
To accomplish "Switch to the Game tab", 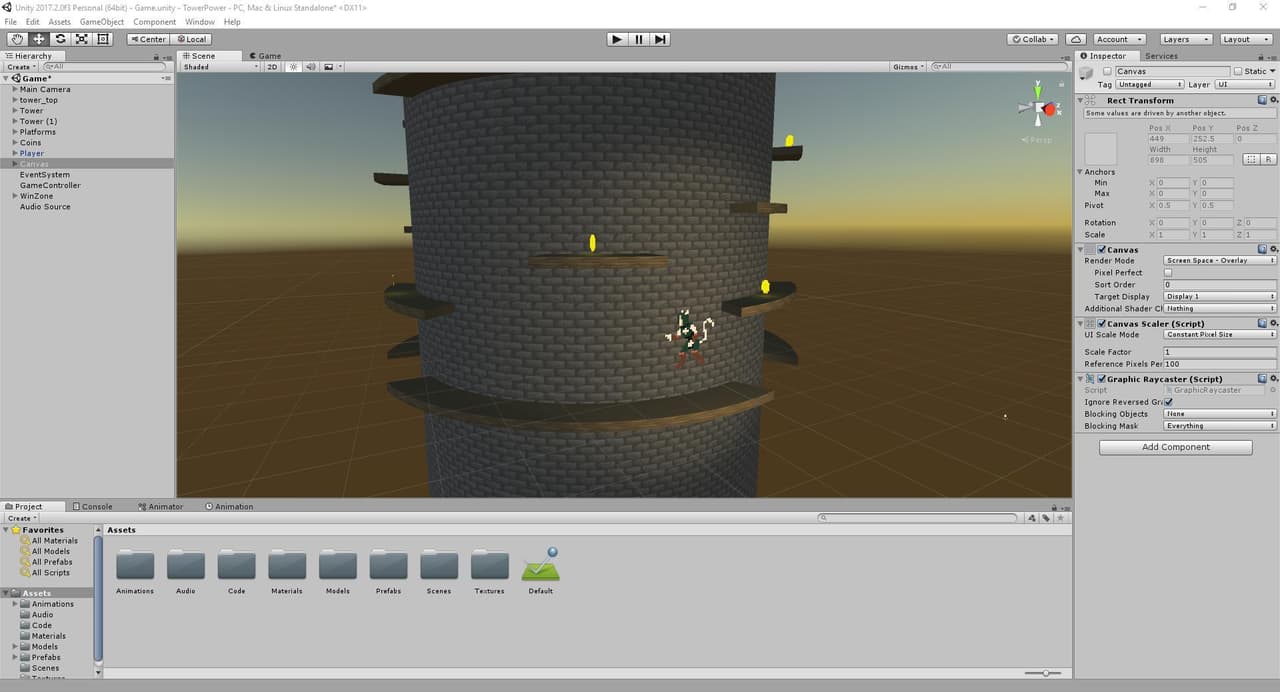I will tap(265, 56).
